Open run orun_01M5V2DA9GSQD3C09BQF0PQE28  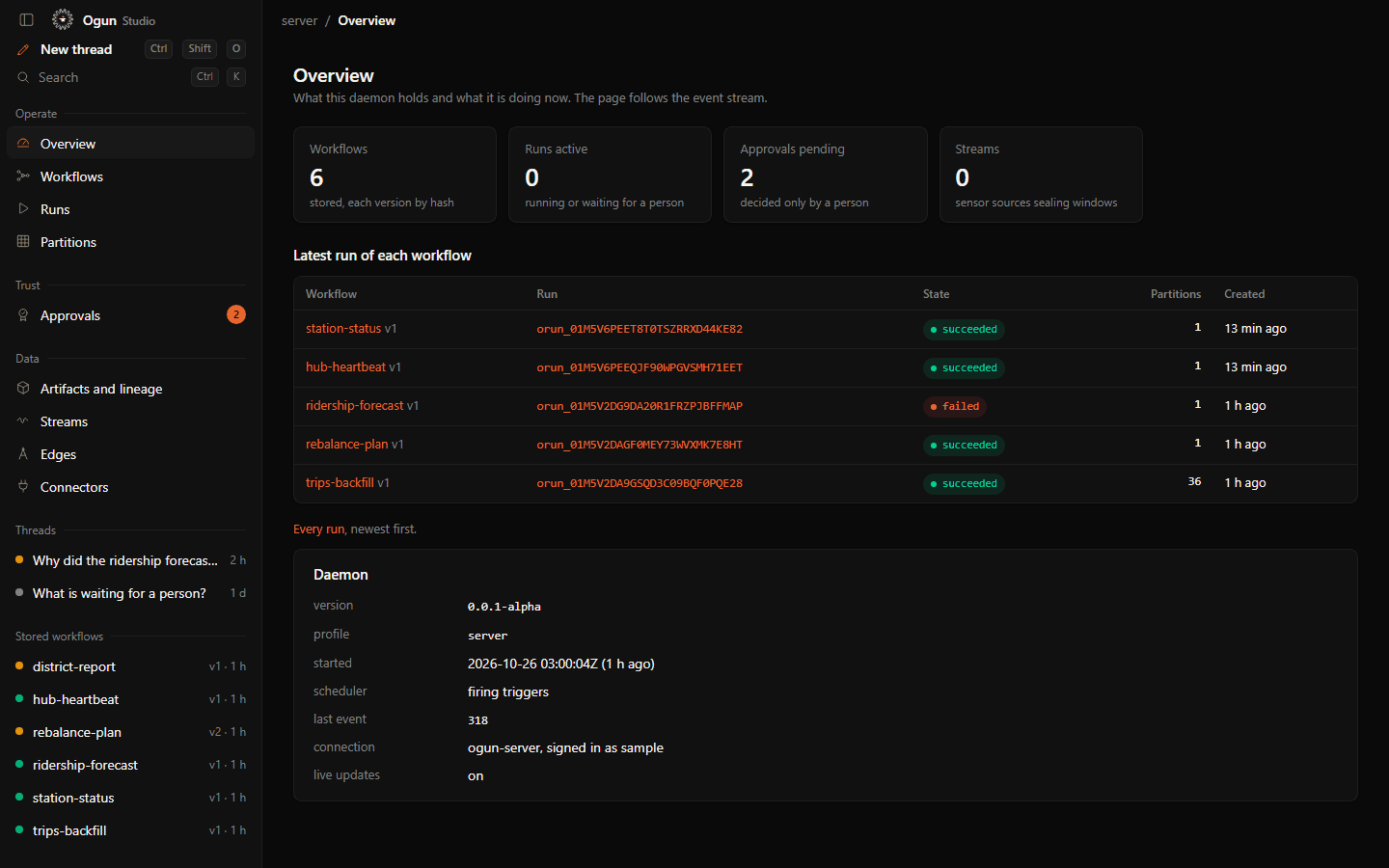(640, 483)
